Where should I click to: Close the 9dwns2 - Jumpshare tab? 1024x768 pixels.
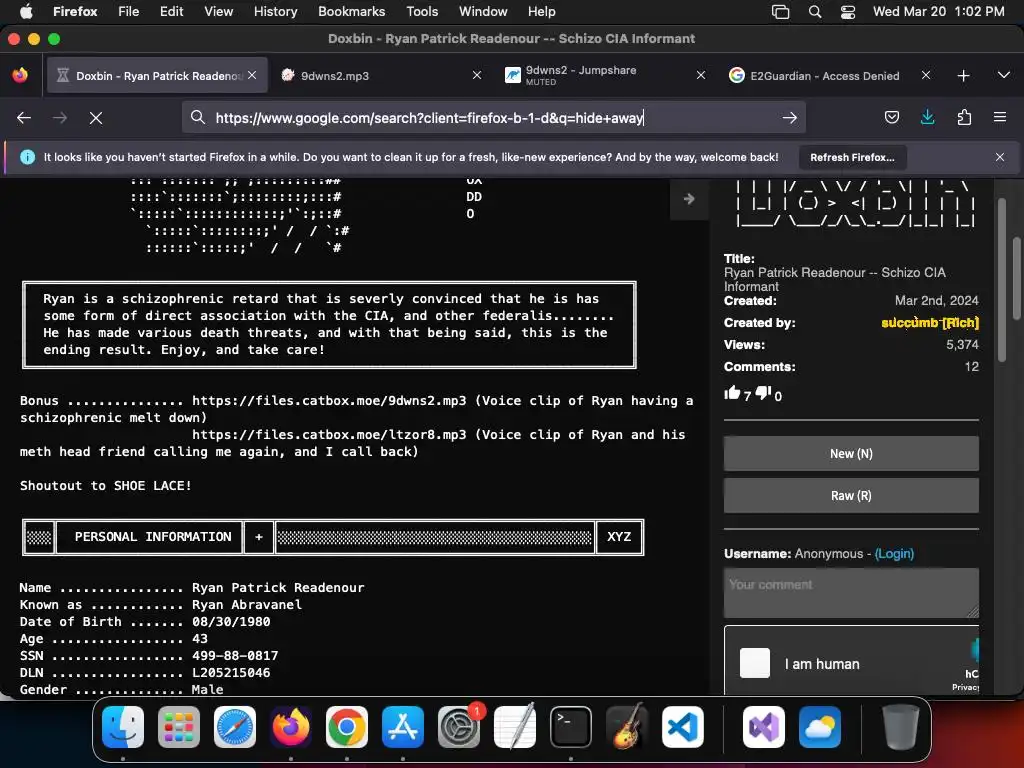coord(701,76)
